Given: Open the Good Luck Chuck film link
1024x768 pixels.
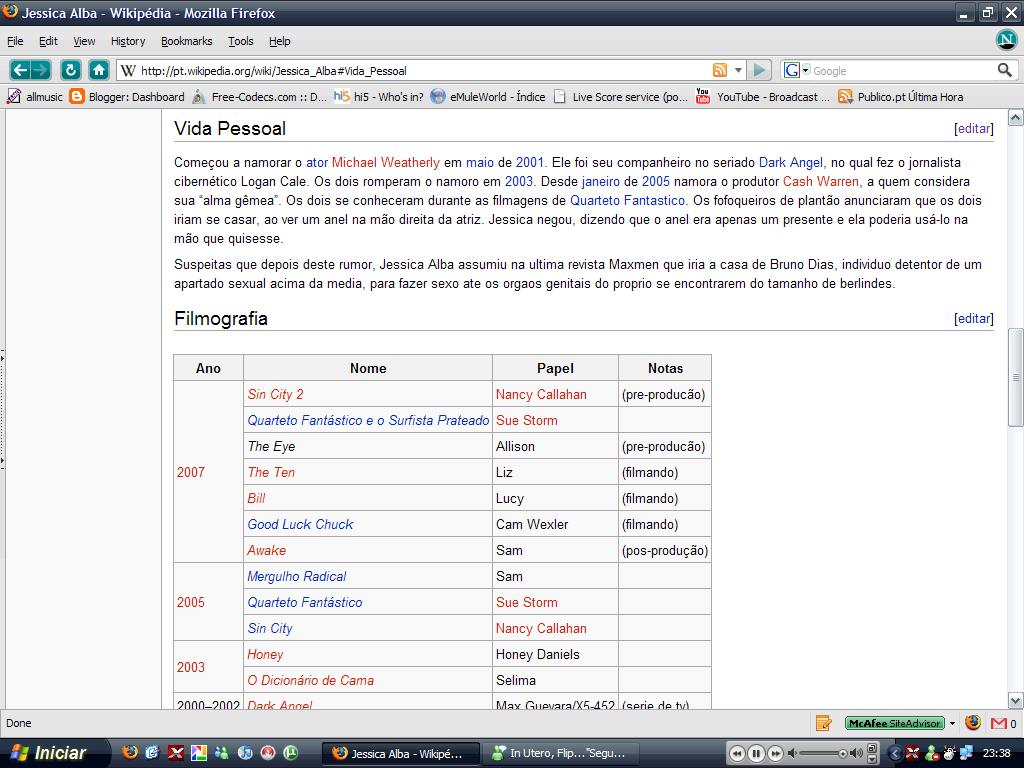Looking at the screenshot, I should click(300, 524).
